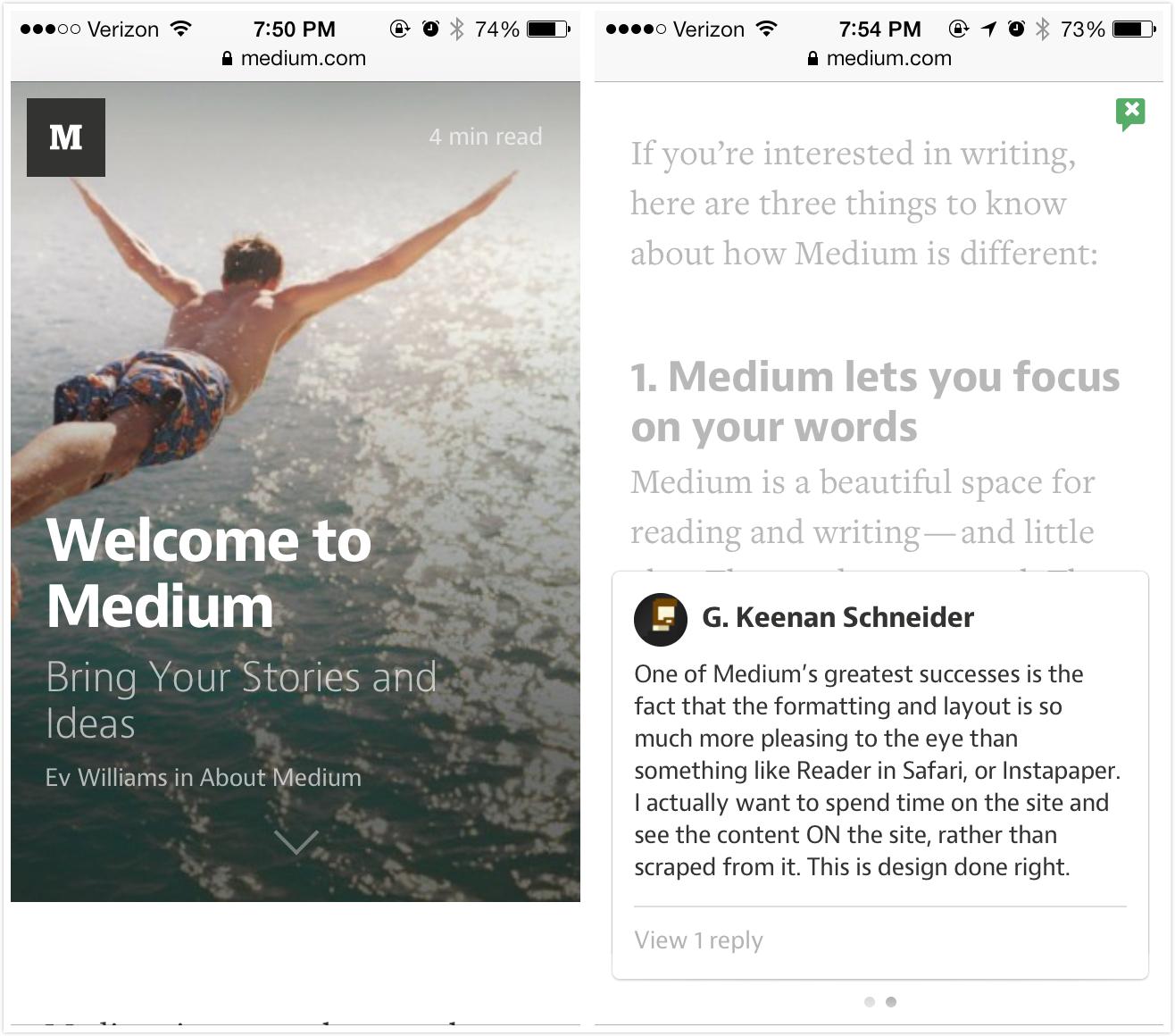Tap the alarm clock icon beside 73%
1175x1036 pixels.
(x=1016, y=29)
